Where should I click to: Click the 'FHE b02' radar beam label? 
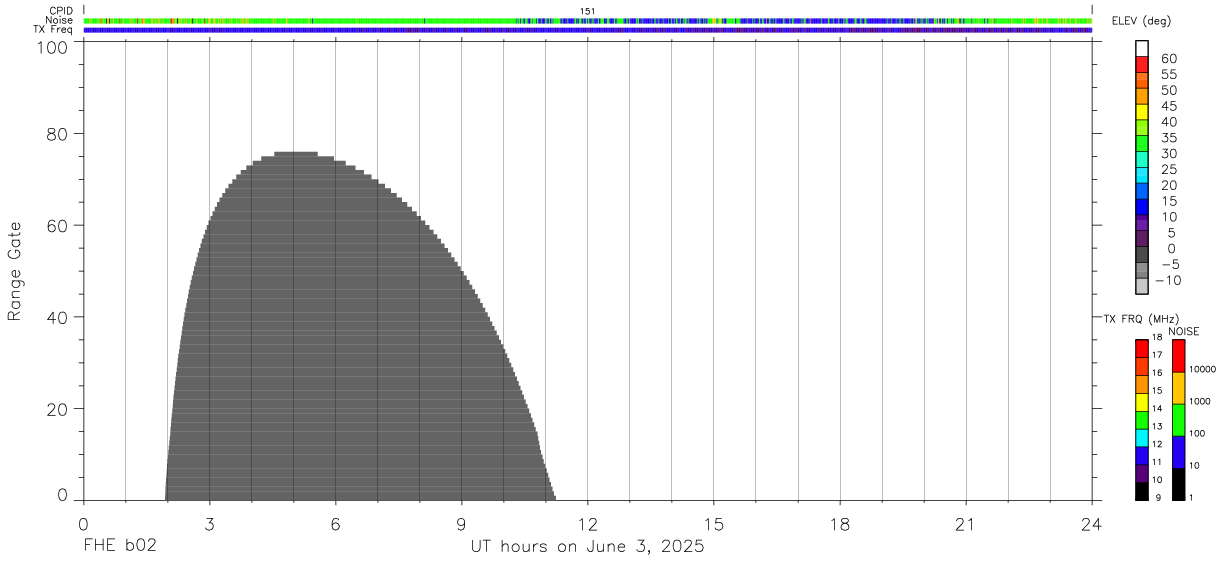click(x=120, y=547)
